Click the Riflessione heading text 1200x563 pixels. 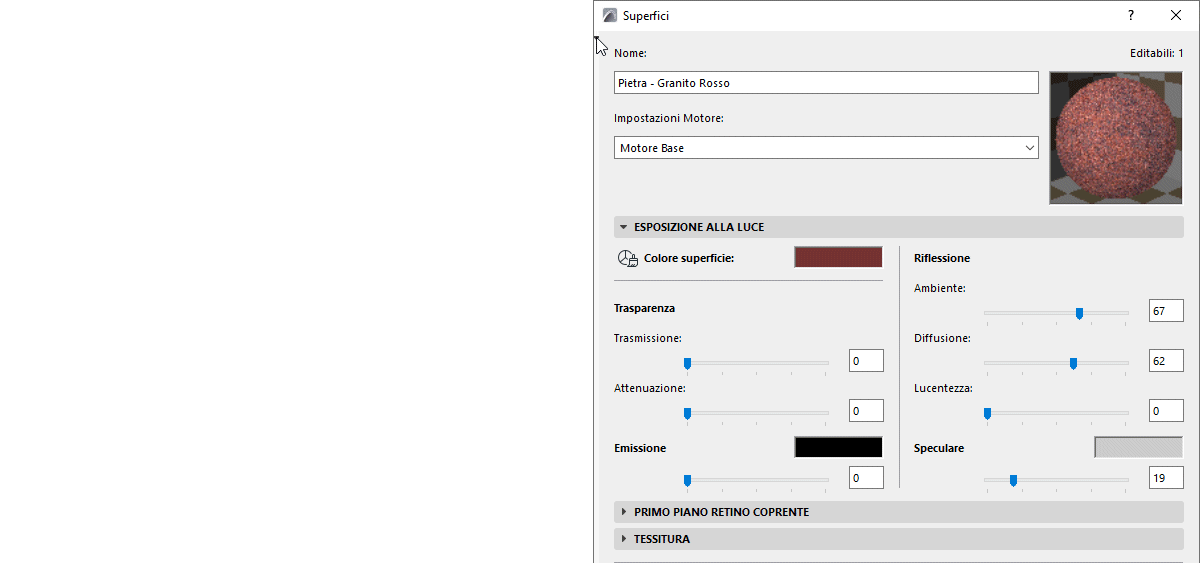[942, 258]
